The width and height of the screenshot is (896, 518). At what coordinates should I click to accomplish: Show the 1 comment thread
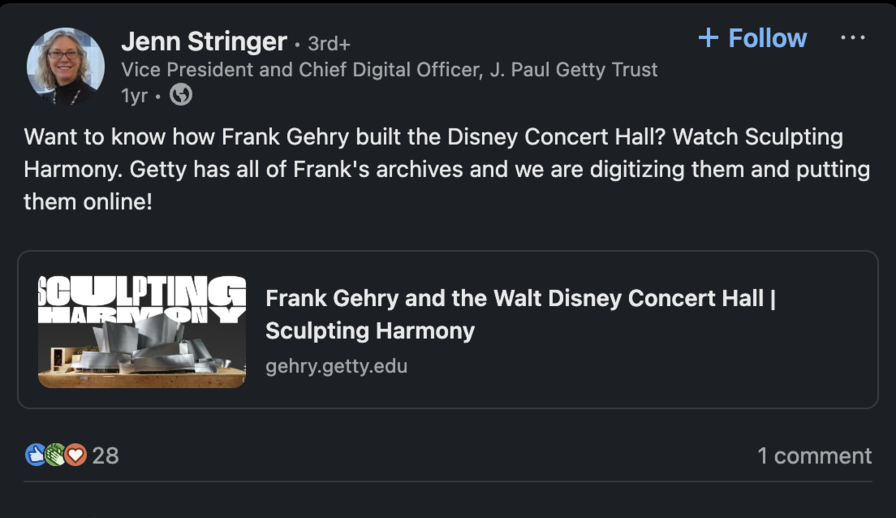tap(814, 456)
